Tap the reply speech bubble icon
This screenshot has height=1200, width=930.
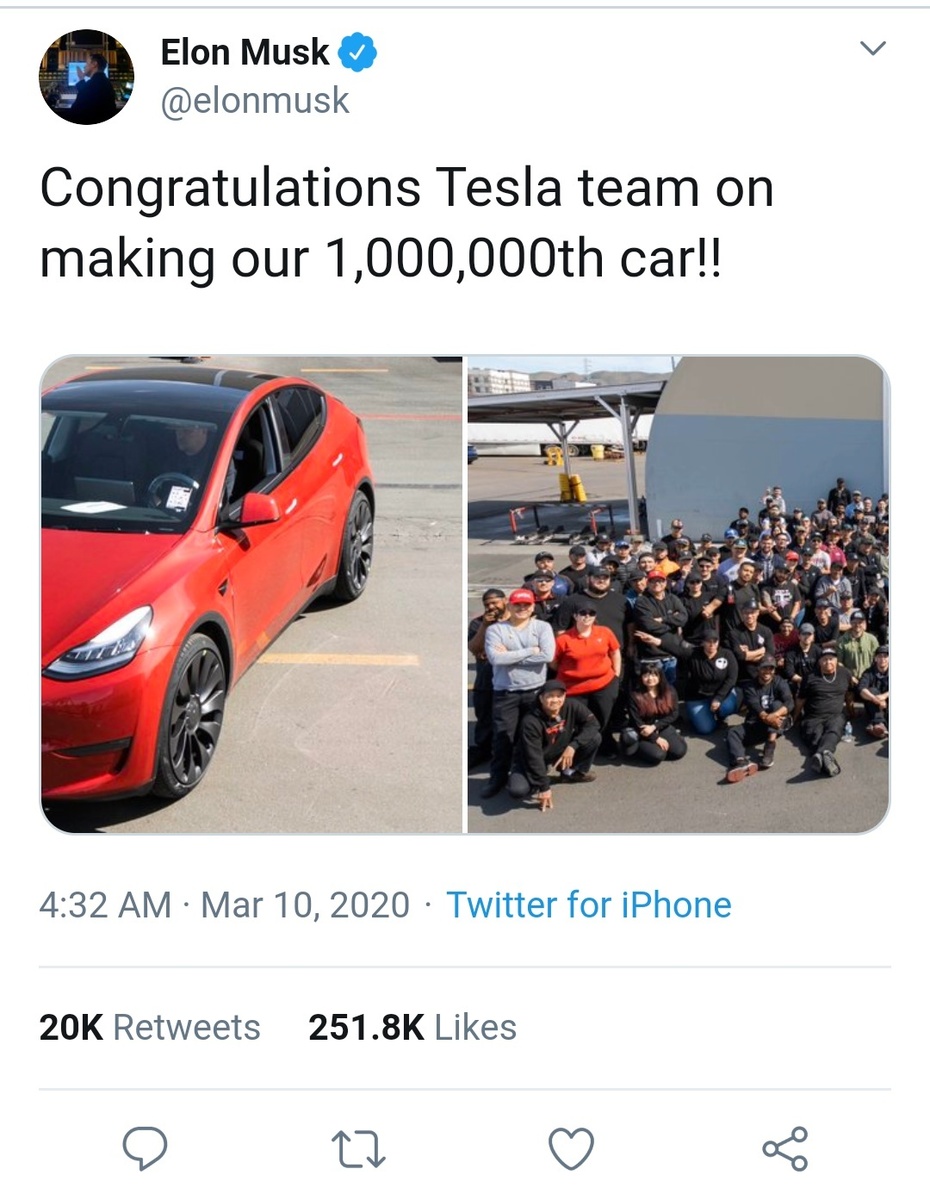(x=145, y=1148)
